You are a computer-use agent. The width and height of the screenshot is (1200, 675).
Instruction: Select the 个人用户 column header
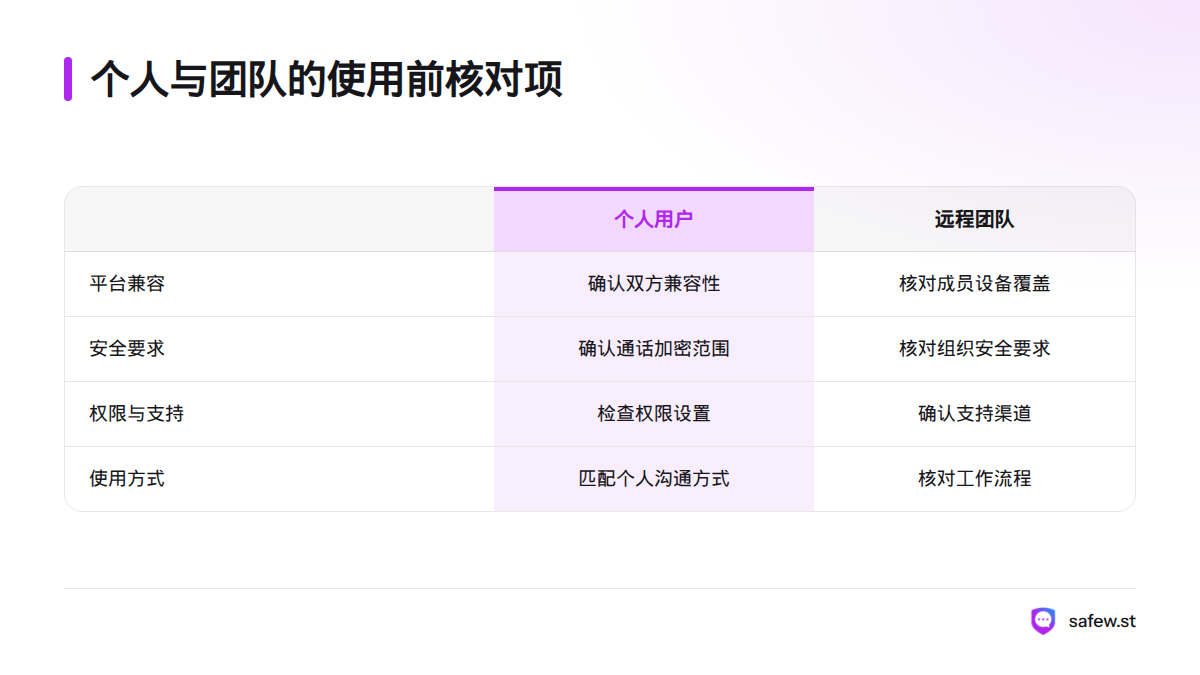pyautogui.click(x=654, y=220)
